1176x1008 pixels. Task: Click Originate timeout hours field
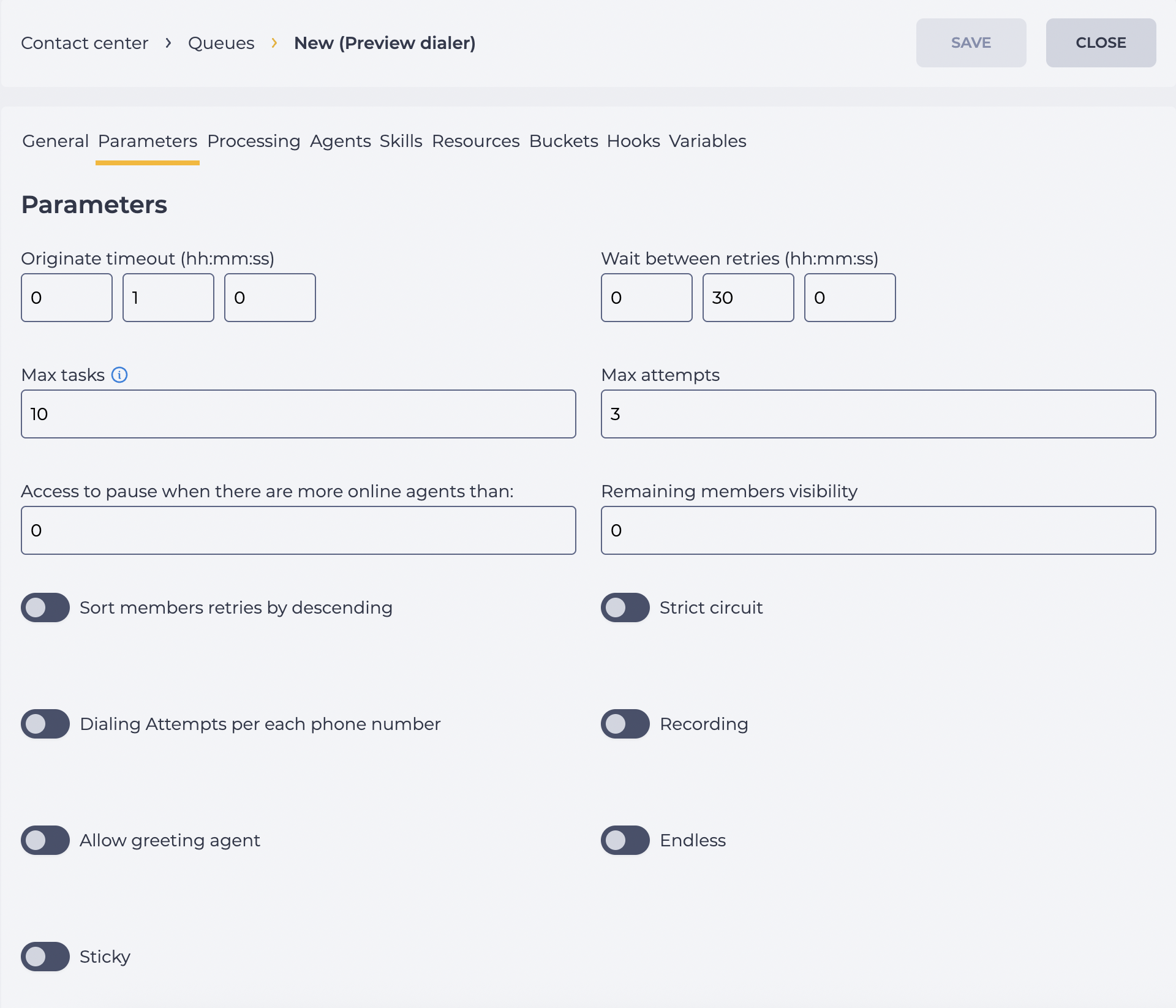[x=67, y=298]
